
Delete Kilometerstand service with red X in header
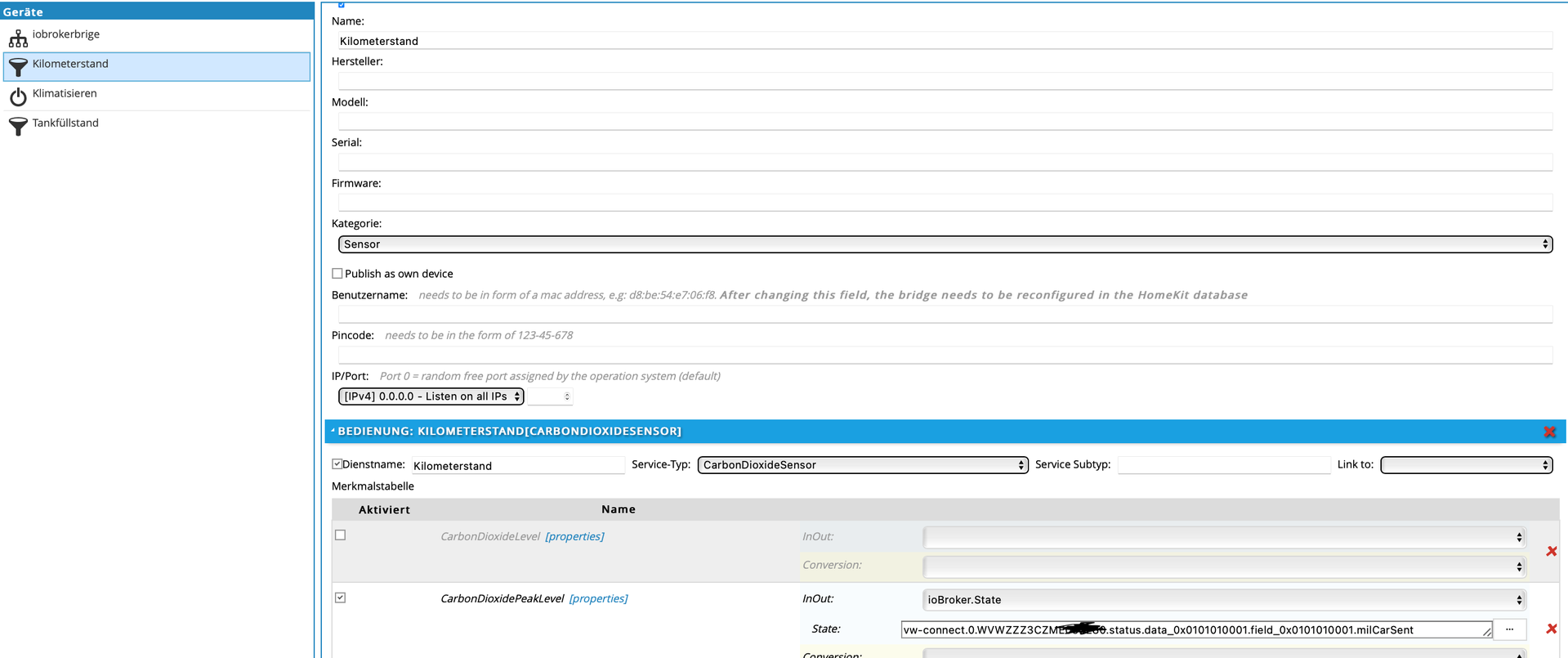tap(1549, 432)
